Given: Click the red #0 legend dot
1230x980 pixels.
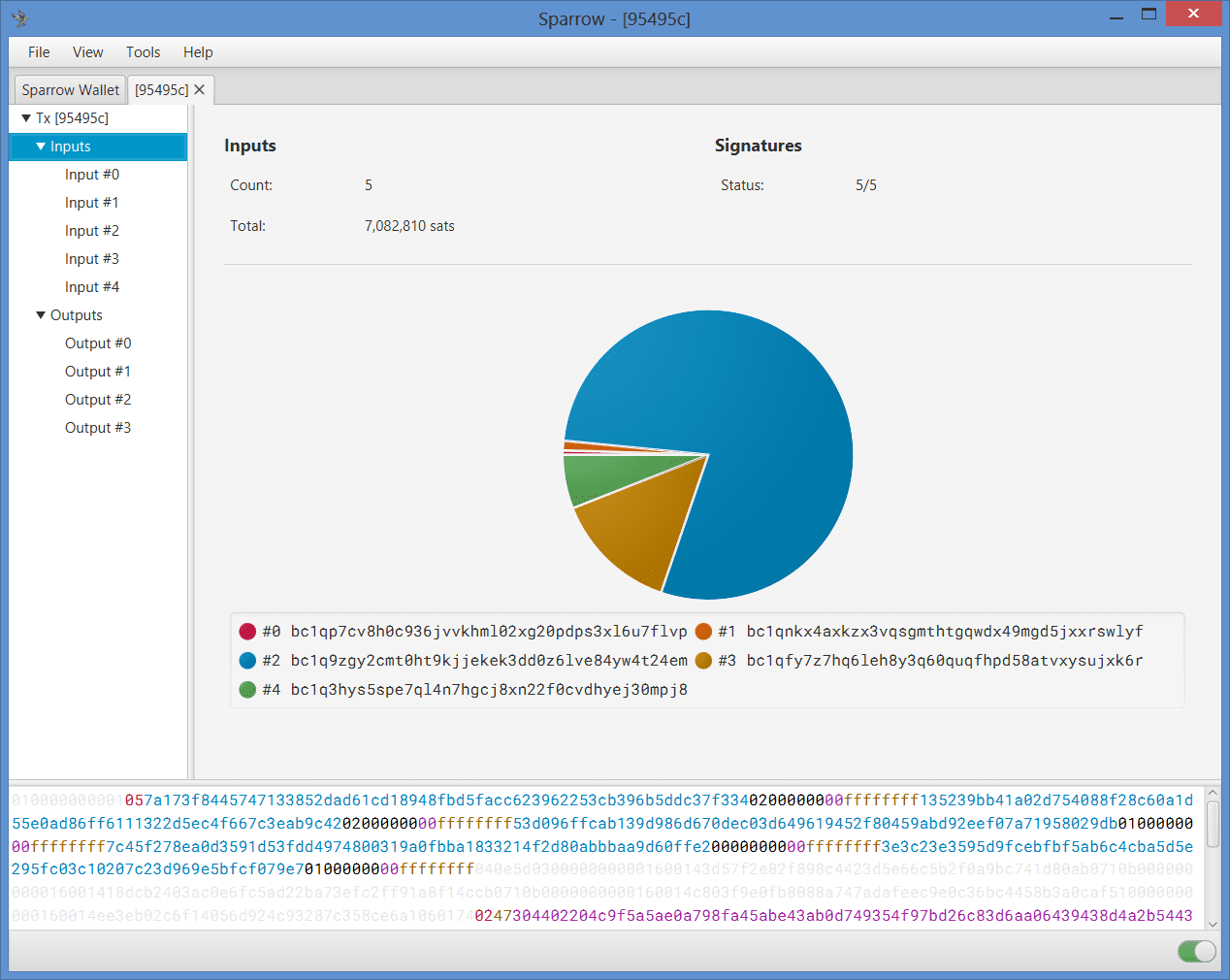Looking at the screenshot, I should tap(247, 632).
